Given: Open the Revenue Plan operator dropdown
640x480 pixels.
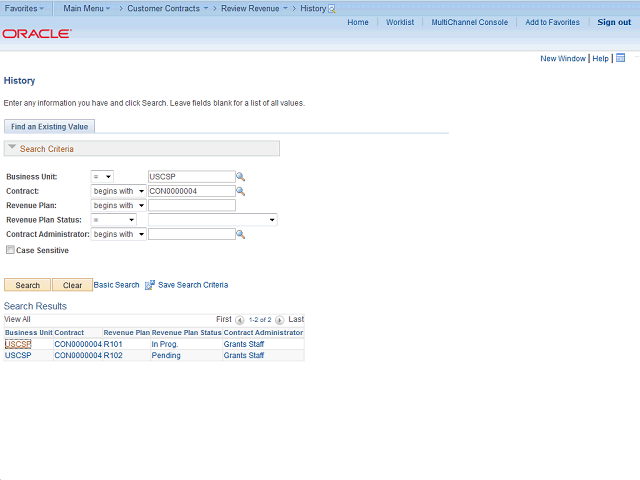Looking at the screenshot, I should pyautogui.click(x=118, y=205).
